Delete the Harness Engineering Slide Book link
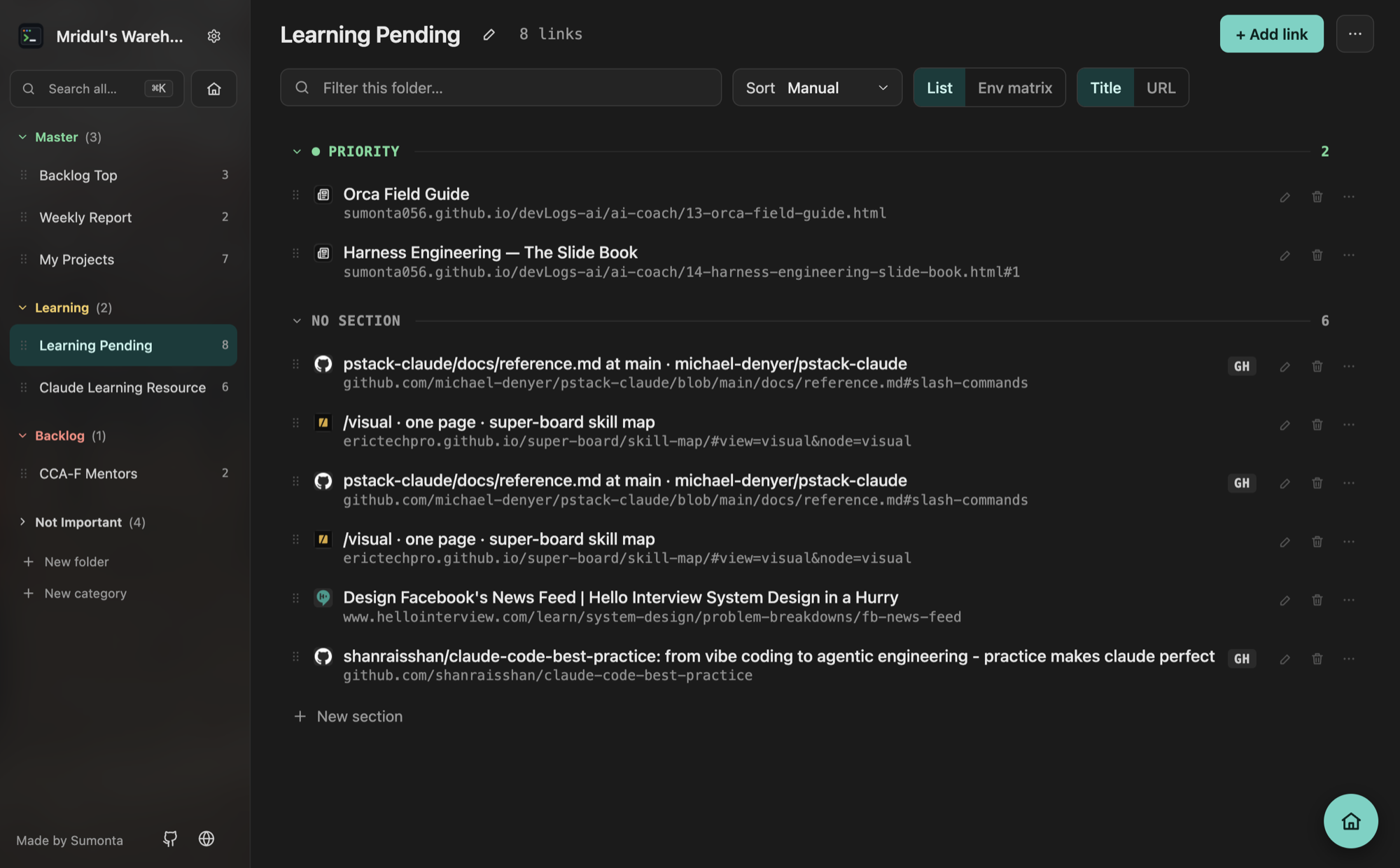 [1317, 255]
